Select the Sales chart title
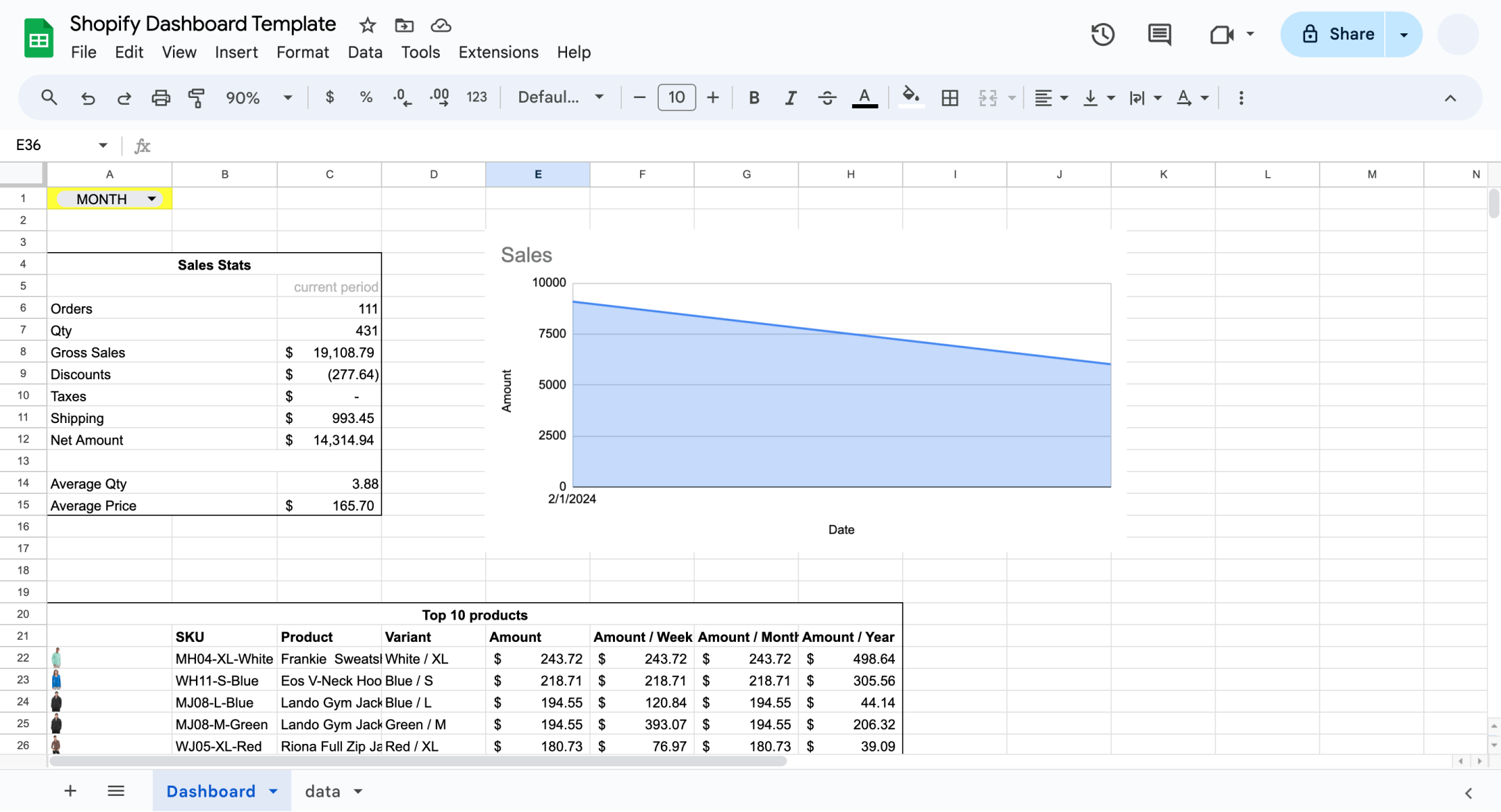1501x812 pixels. (x=526, y=255)
